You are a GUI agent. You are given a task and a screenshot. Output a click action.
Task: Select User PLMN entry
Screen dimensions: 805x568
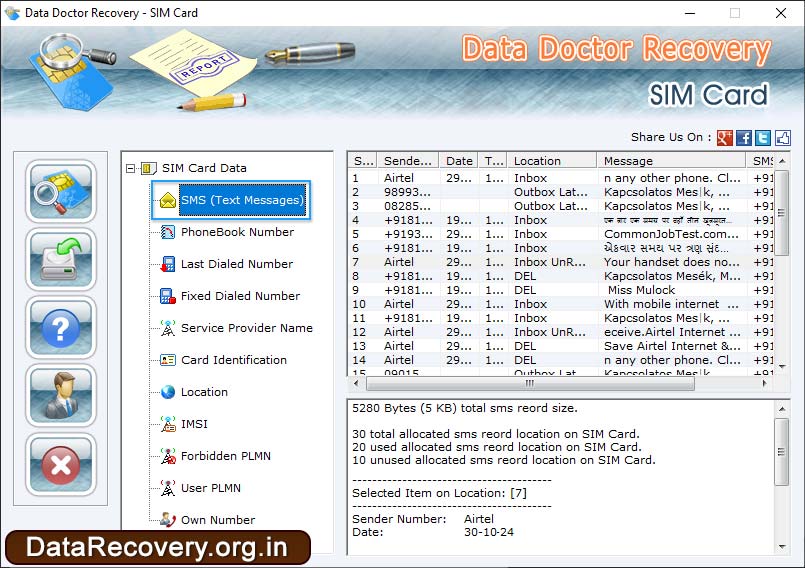point(210,488)
